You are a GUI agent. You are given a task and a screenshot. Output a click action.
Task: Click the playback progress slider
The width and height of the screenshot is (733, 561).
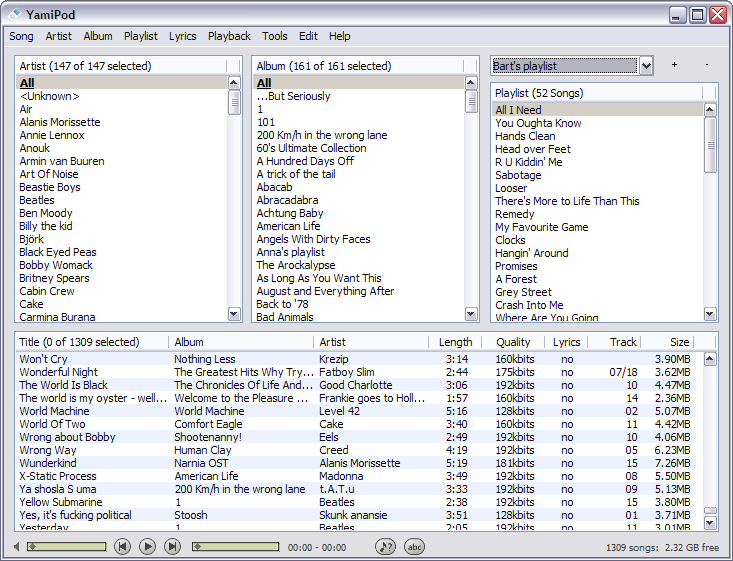[235, 547]
